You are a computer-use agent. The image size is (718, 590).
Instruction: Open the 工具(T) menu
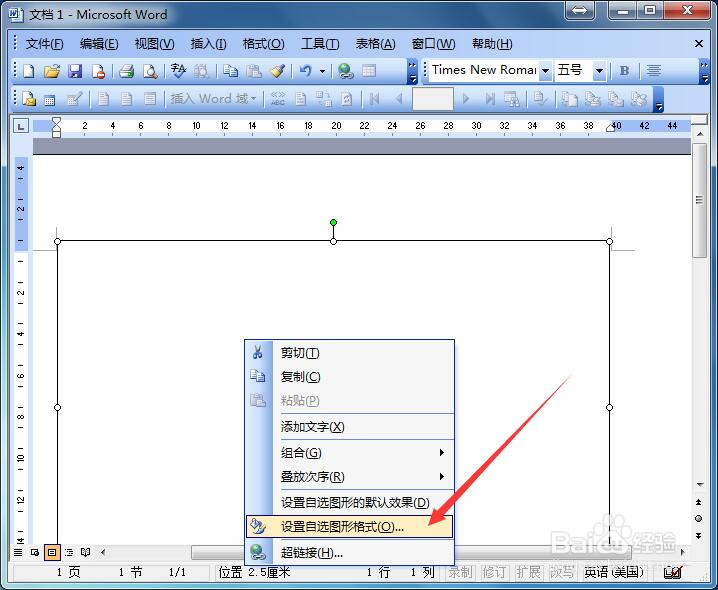click(x=320, y=44)
